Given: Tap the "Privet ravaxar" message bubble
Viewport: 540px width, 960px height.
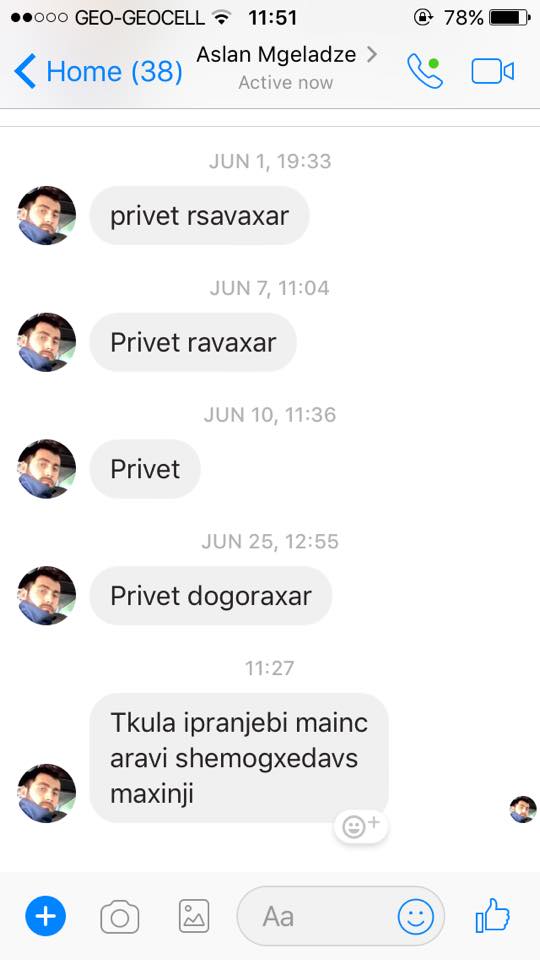Looking at the screenshot, I should (193, 342).
